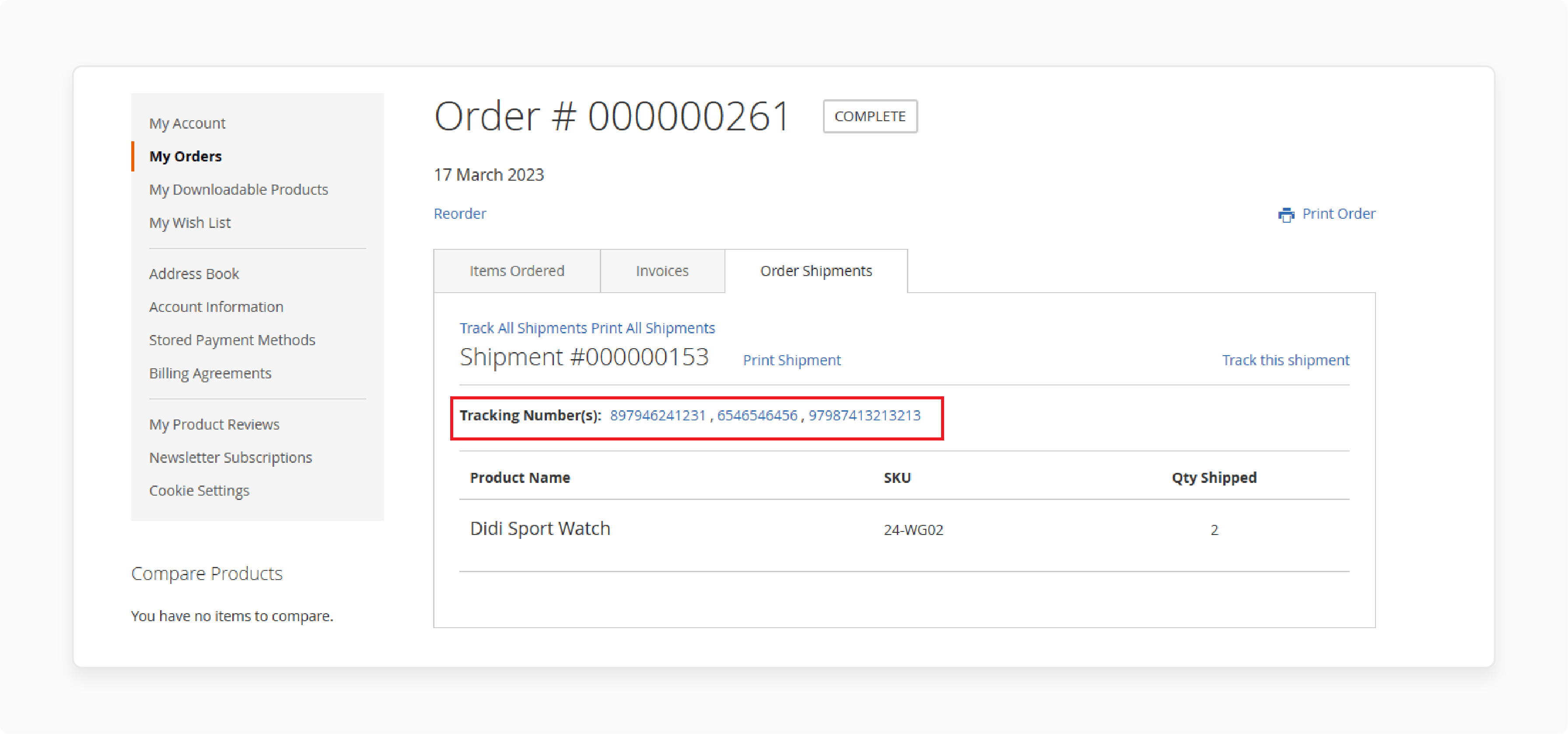
Task: Open My Account in sidebar
Action: pyautogui.click(x=187, y=123)
